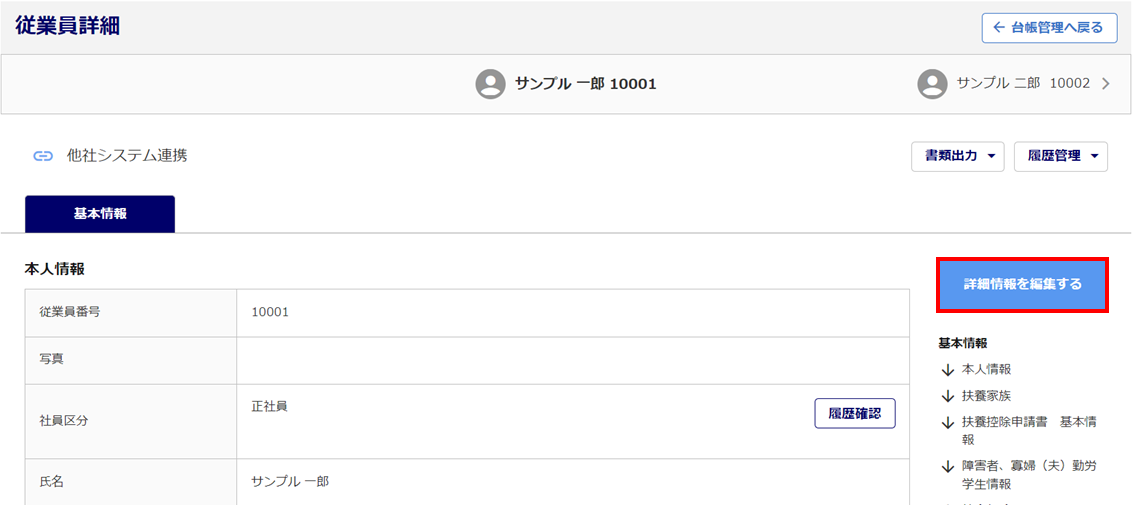Click 台帳管理へ戻る button
1134x505 pixels.
point(1049,28)
